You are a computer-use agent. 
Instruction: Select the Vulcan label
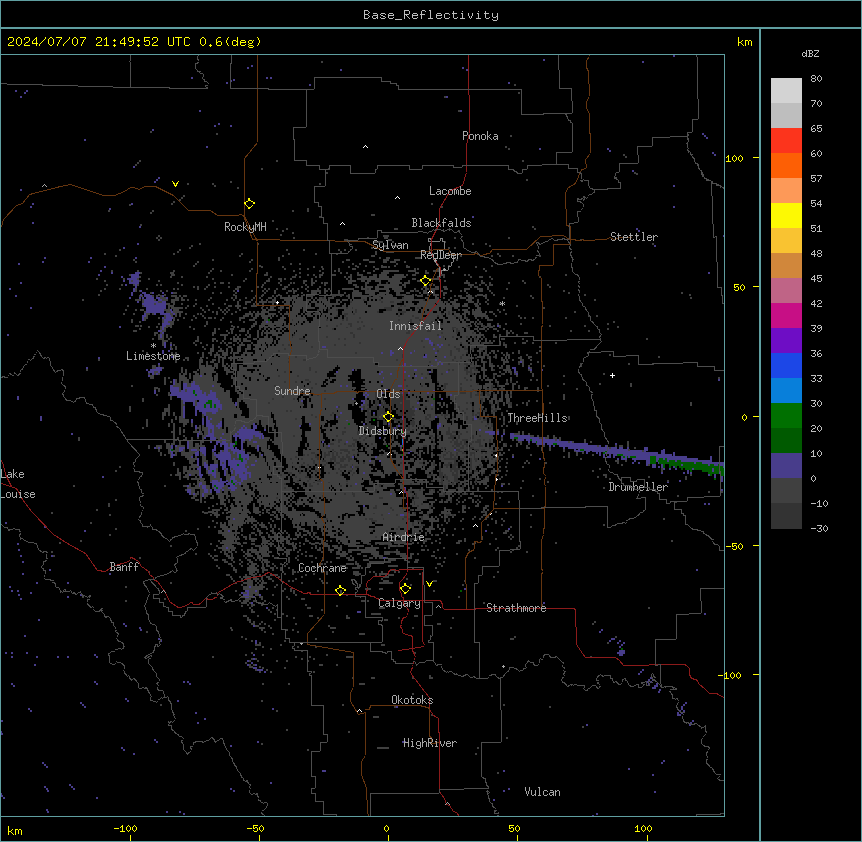543,792
